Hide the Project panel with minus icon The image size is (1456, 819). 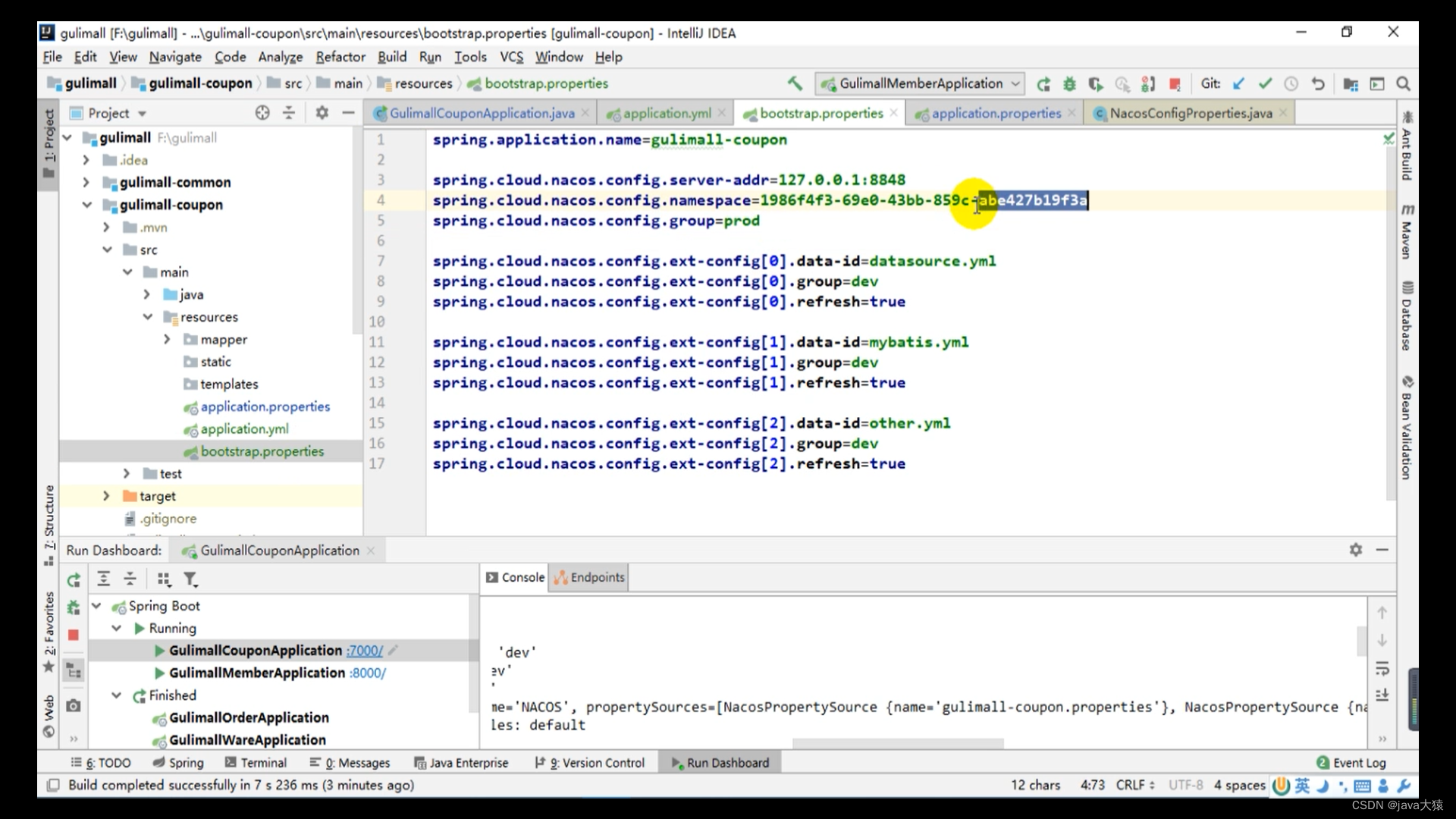coord(348,113)
